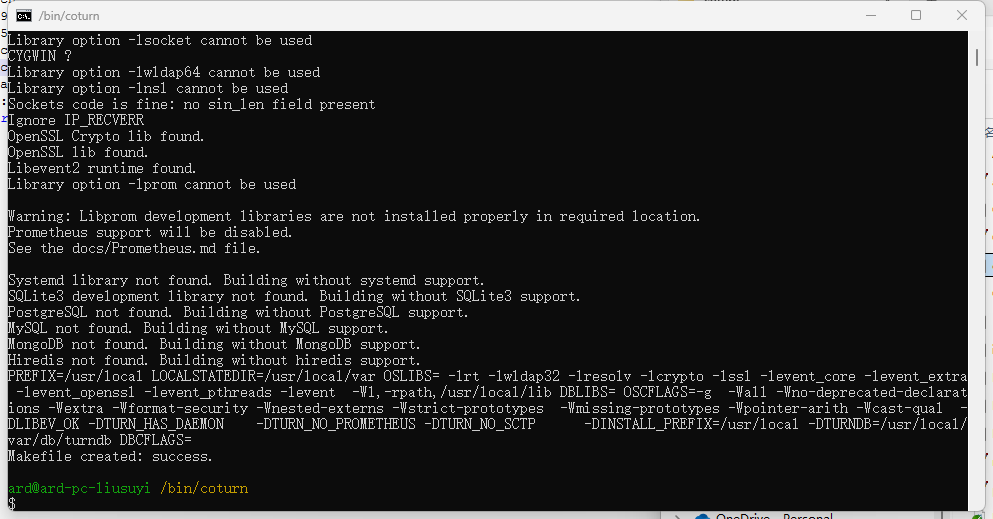Click the 'Makefile created: success.' line
Viewport: 993px width, 519px height.
(x=110, y=456)
